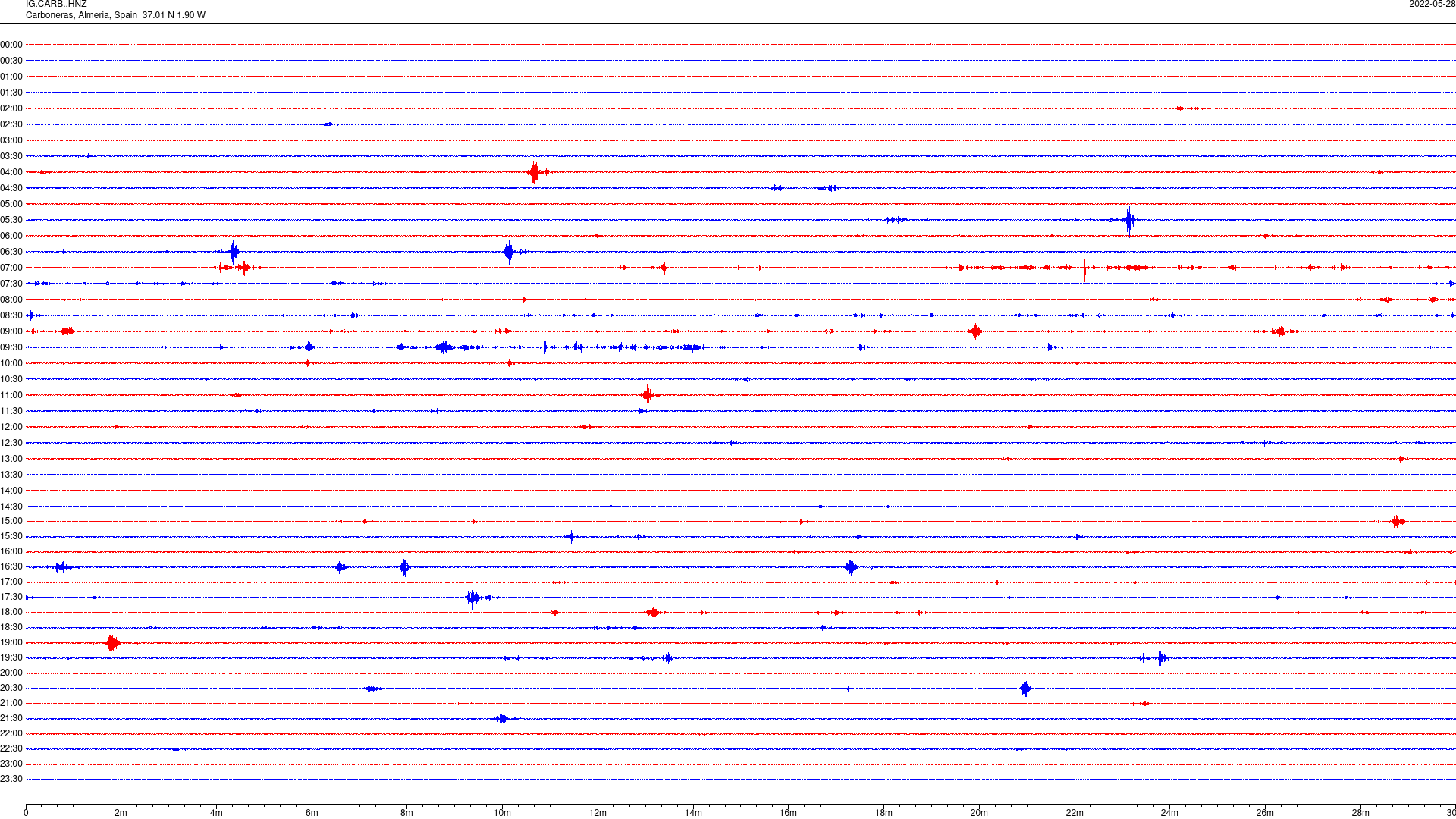Image resolution: width=1456 pixels, height=819 pixels.
Task: Click the big blue spike on 05:30 trace
Action: click(1129, 220)
